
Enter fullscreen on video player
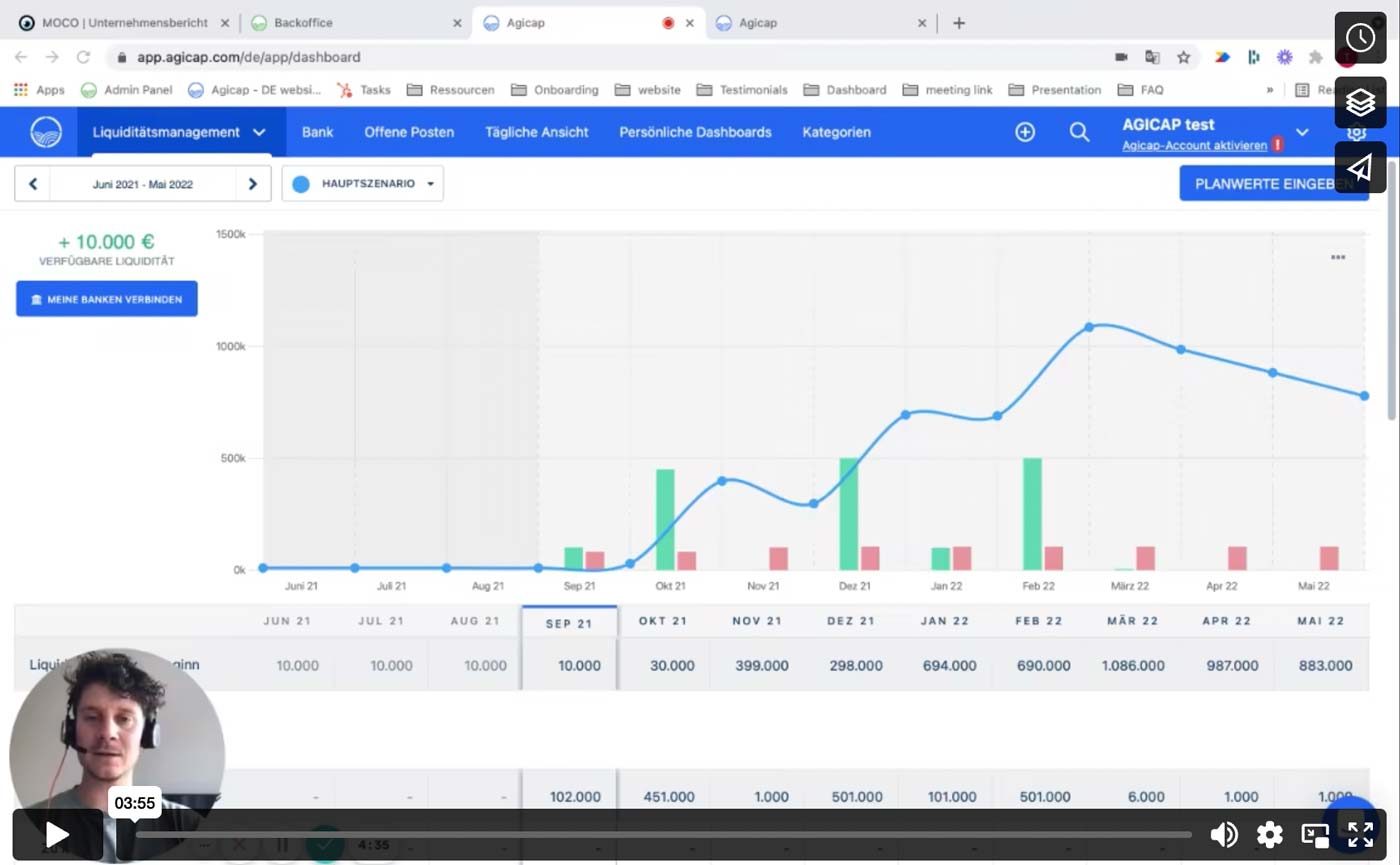pyautogui.click(x=1360, y=834)
